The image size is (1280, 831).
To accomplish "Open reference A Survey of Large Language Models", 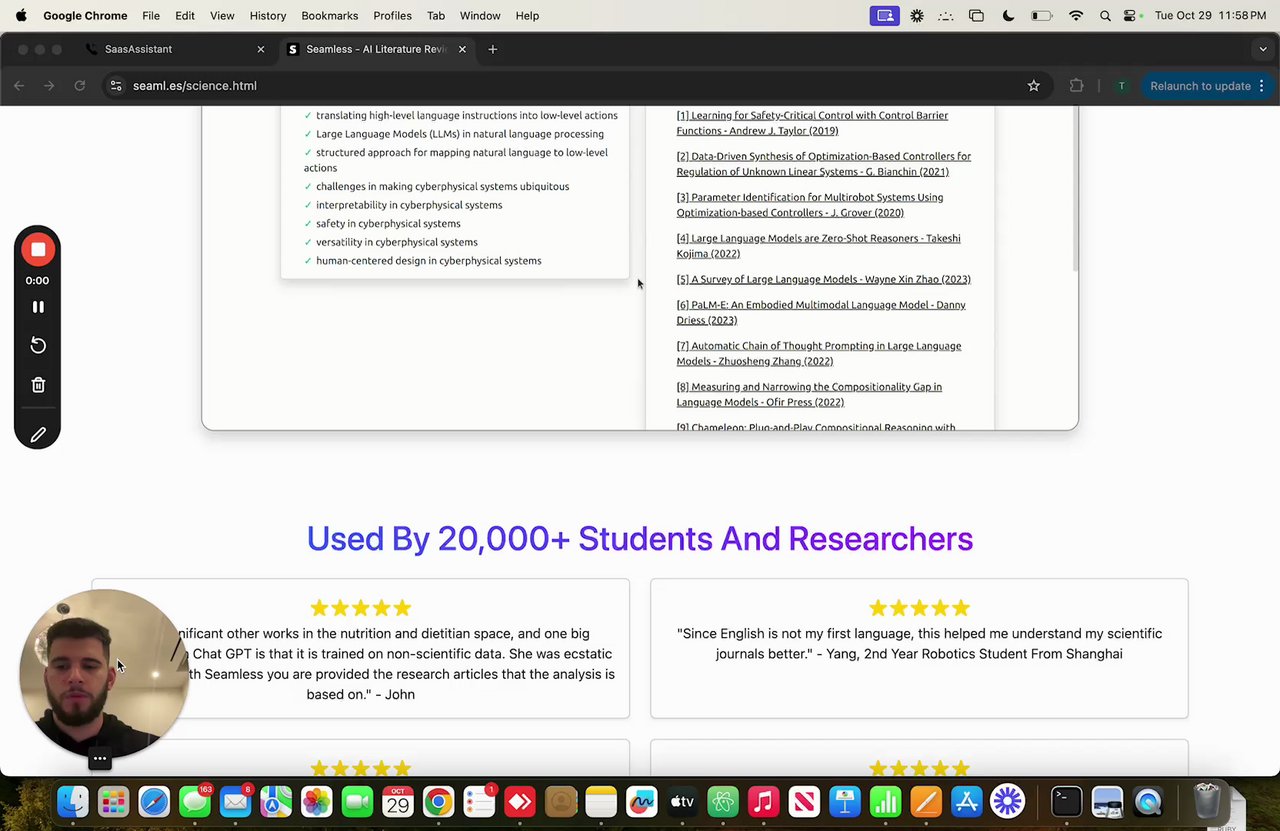I will [823, 279].
